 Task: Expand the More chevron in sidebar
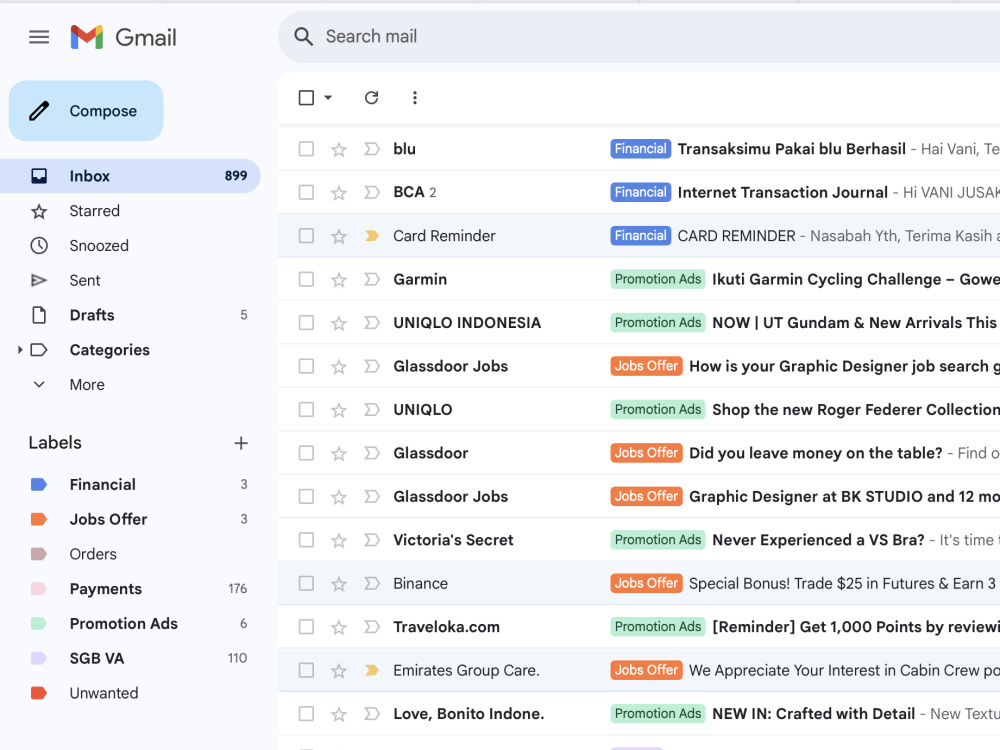(x=39, y=385)
